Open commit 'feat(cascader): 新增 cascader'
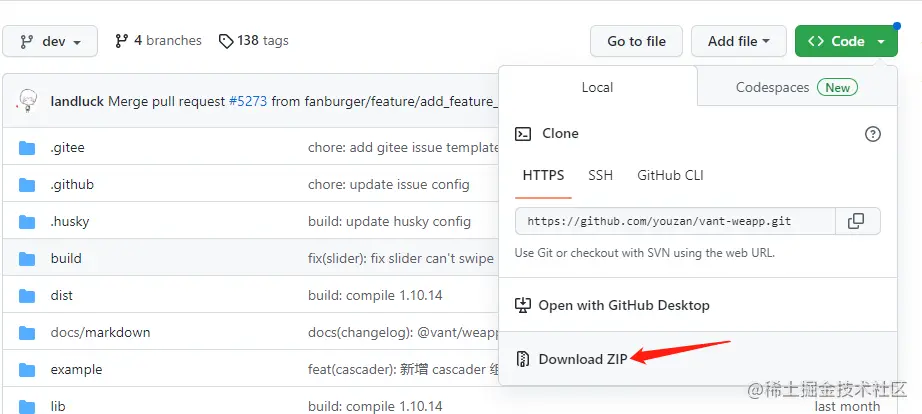 (x=403, y=369)
